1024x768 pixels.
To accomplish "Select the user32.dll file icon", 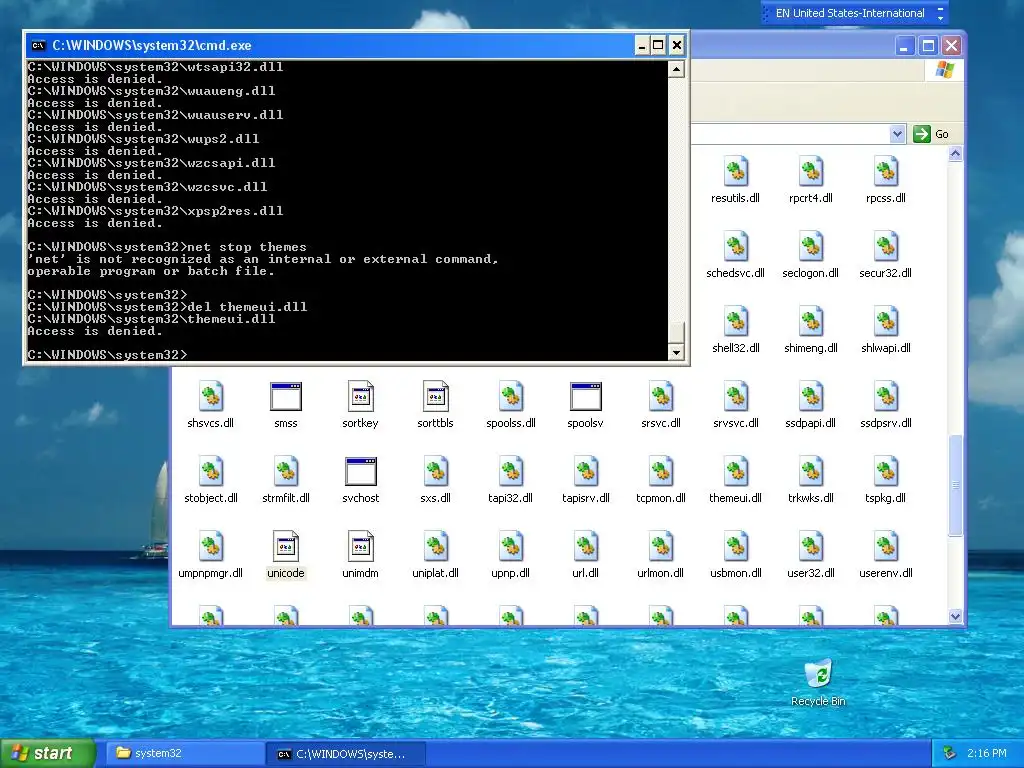I will click(810, 547).
